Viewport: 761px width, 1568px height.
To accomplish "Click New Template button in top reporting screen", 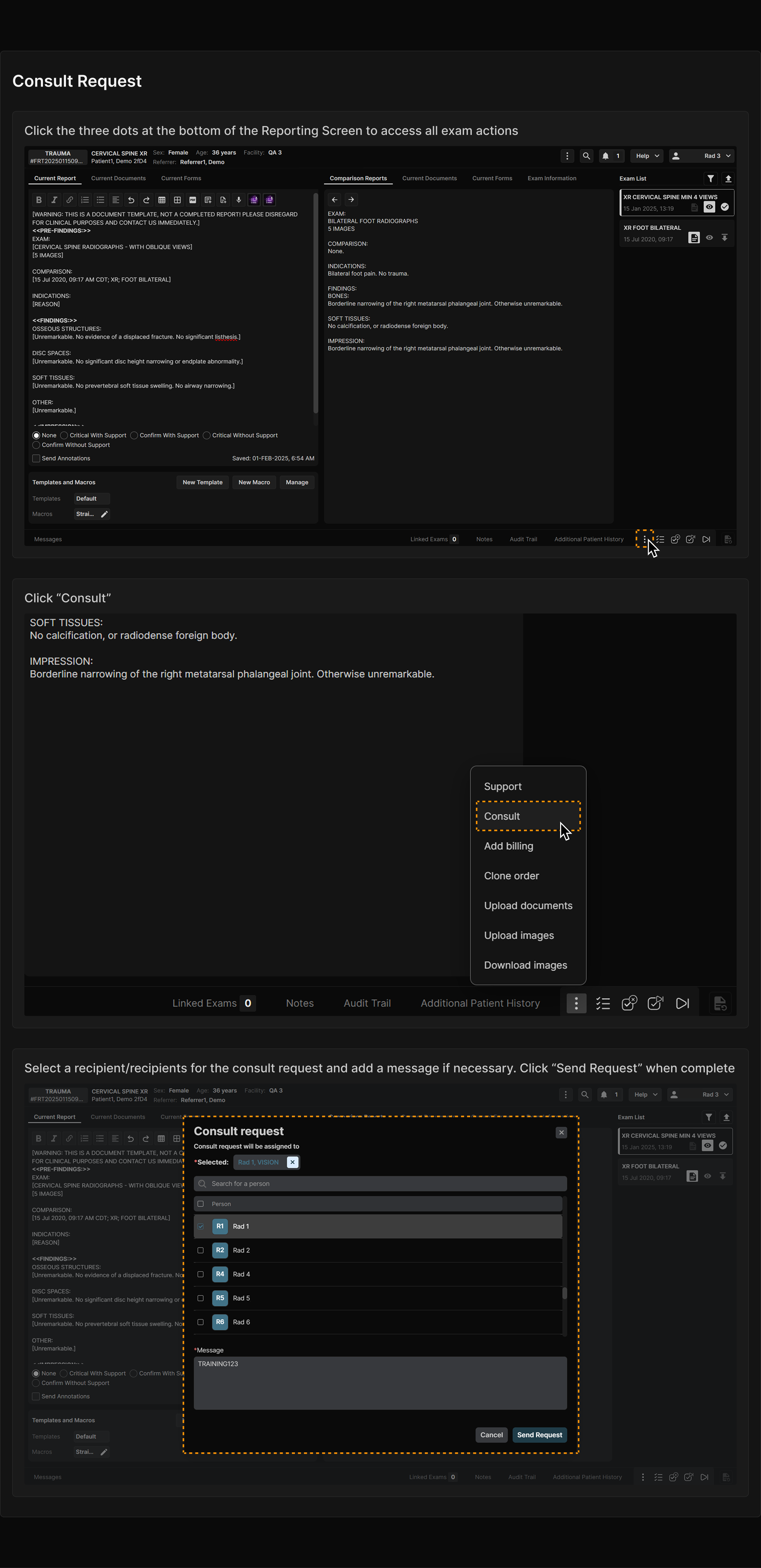I will [x=203, y=483].
